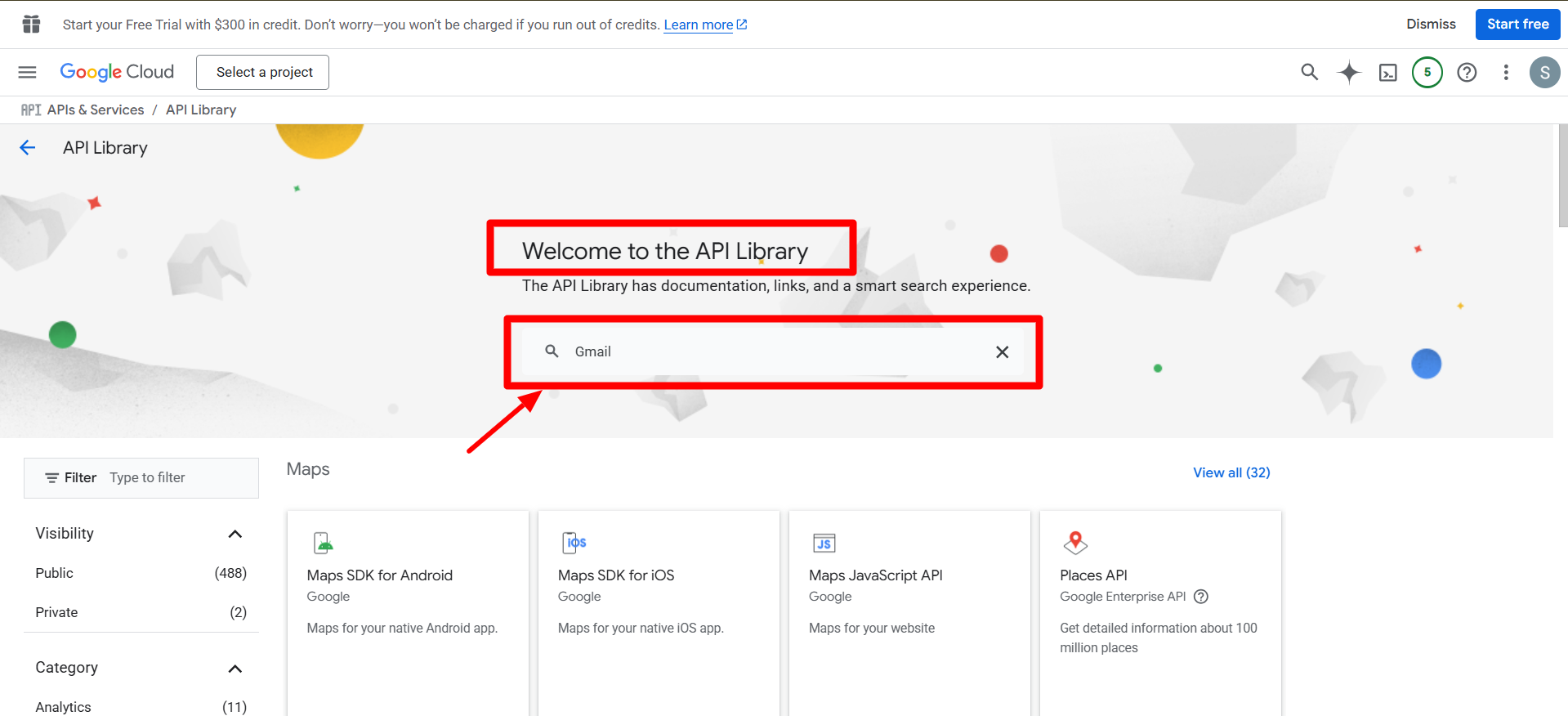Click the Analytics count (11)
The width and height of the screenshot is (1568, 716).
click(235, 707)
